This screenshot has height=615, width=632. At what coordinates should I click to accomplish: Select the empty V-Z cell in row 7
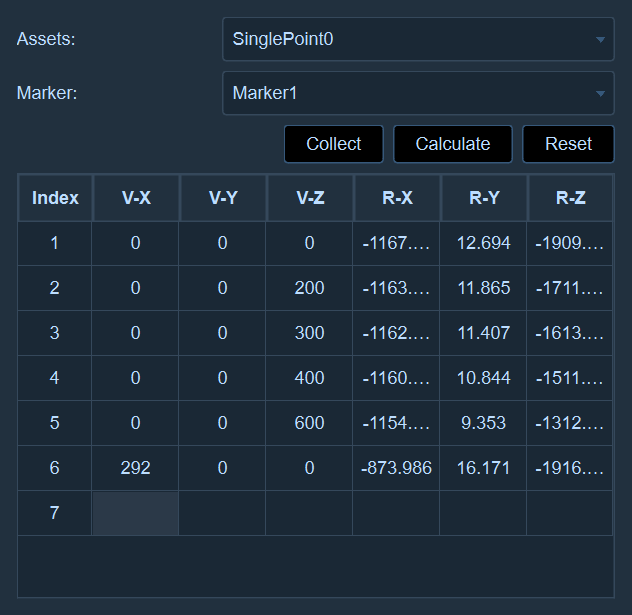pyautogui.click(x=309, y=513)
